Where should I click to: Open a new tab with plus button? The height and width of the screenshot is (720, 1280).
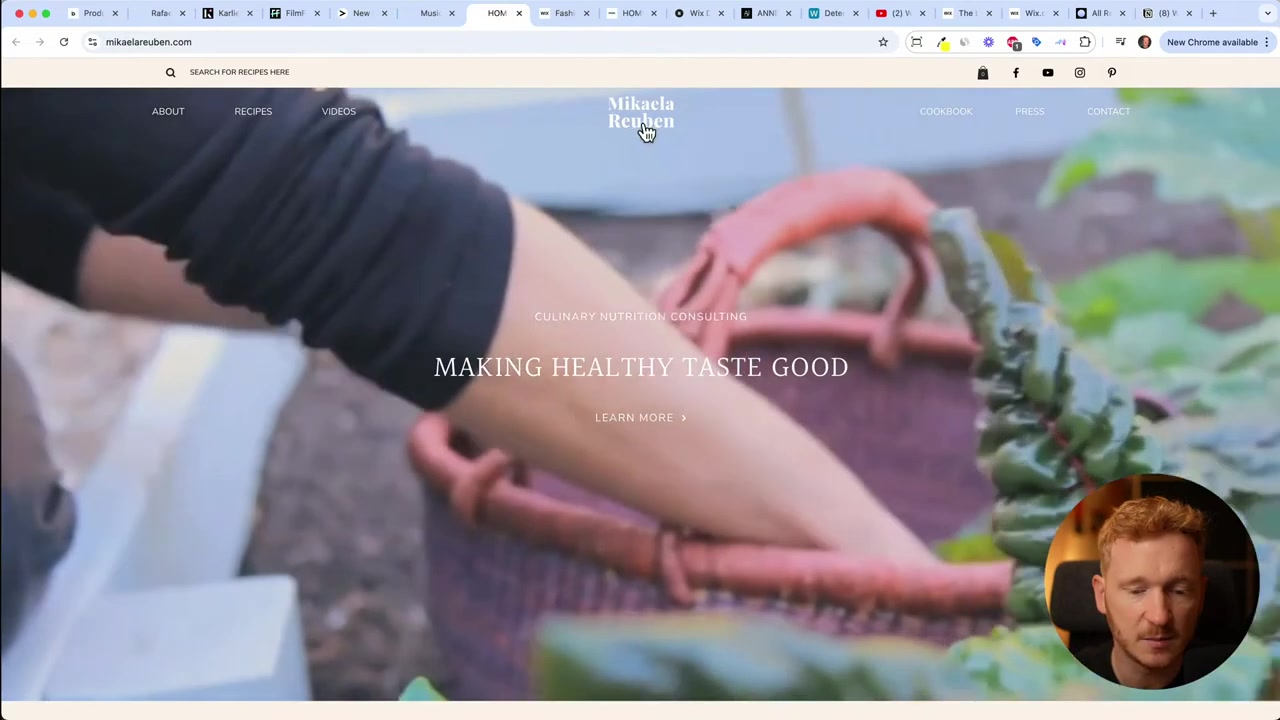[1213, 13]
